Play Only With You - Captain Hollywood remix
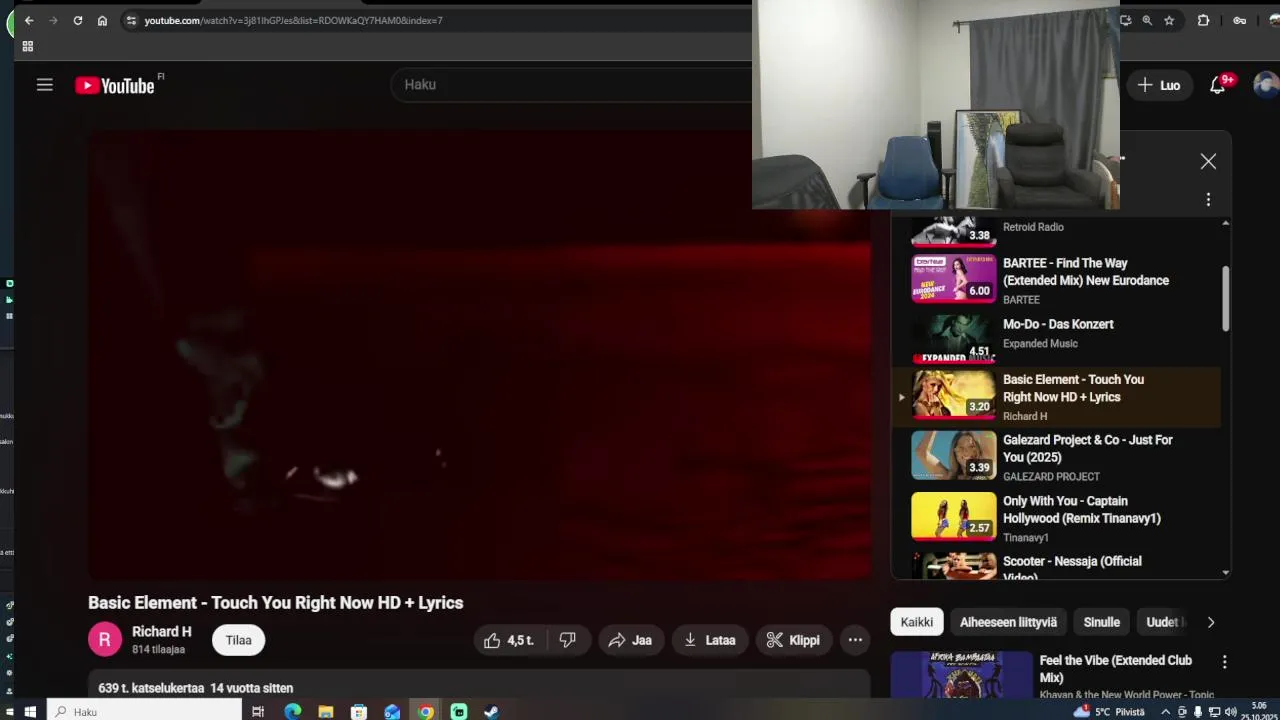Image resolution: width=1280 pixels, height=720 pixels. 1056,518
